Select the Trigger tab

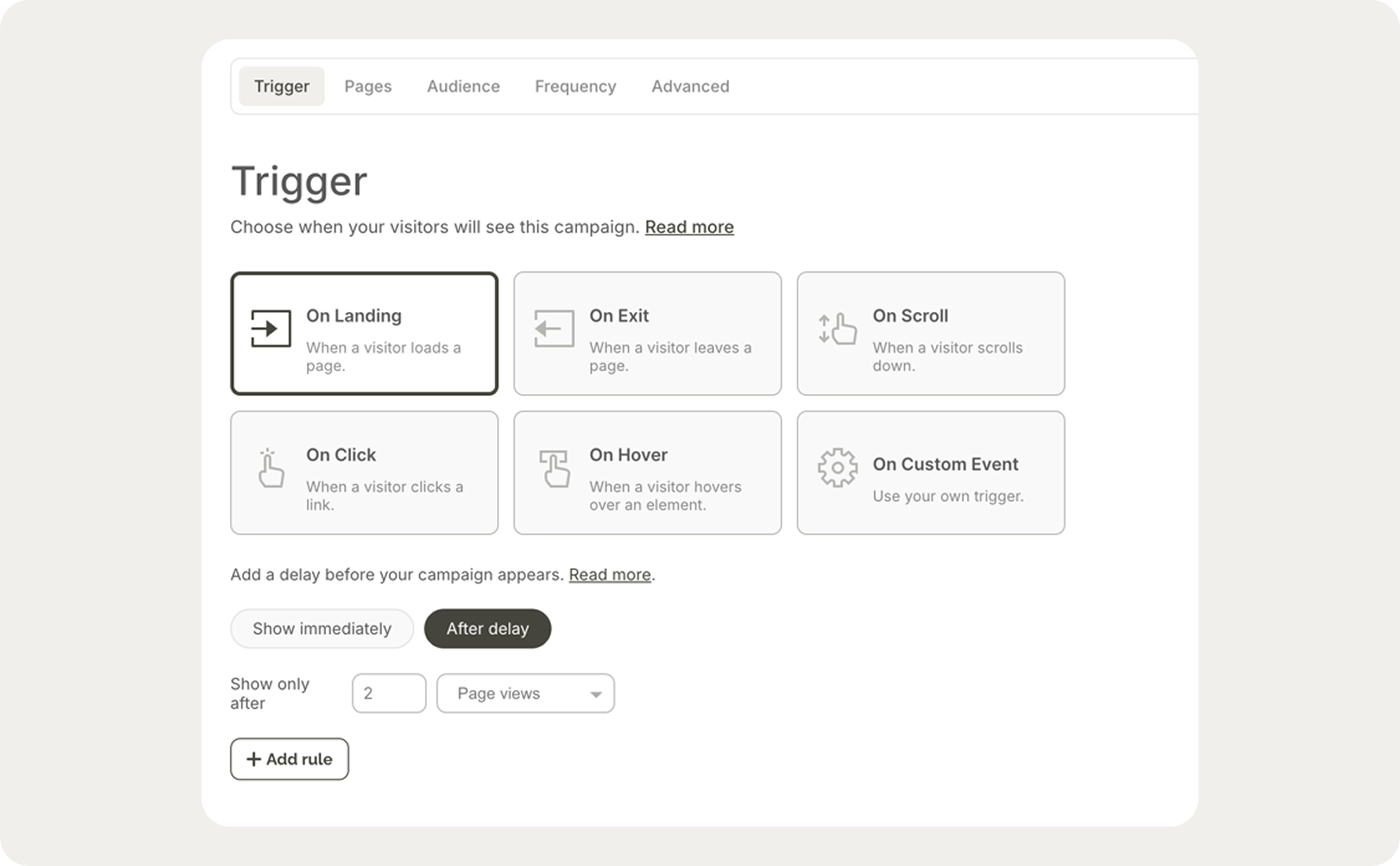[281, 86]
